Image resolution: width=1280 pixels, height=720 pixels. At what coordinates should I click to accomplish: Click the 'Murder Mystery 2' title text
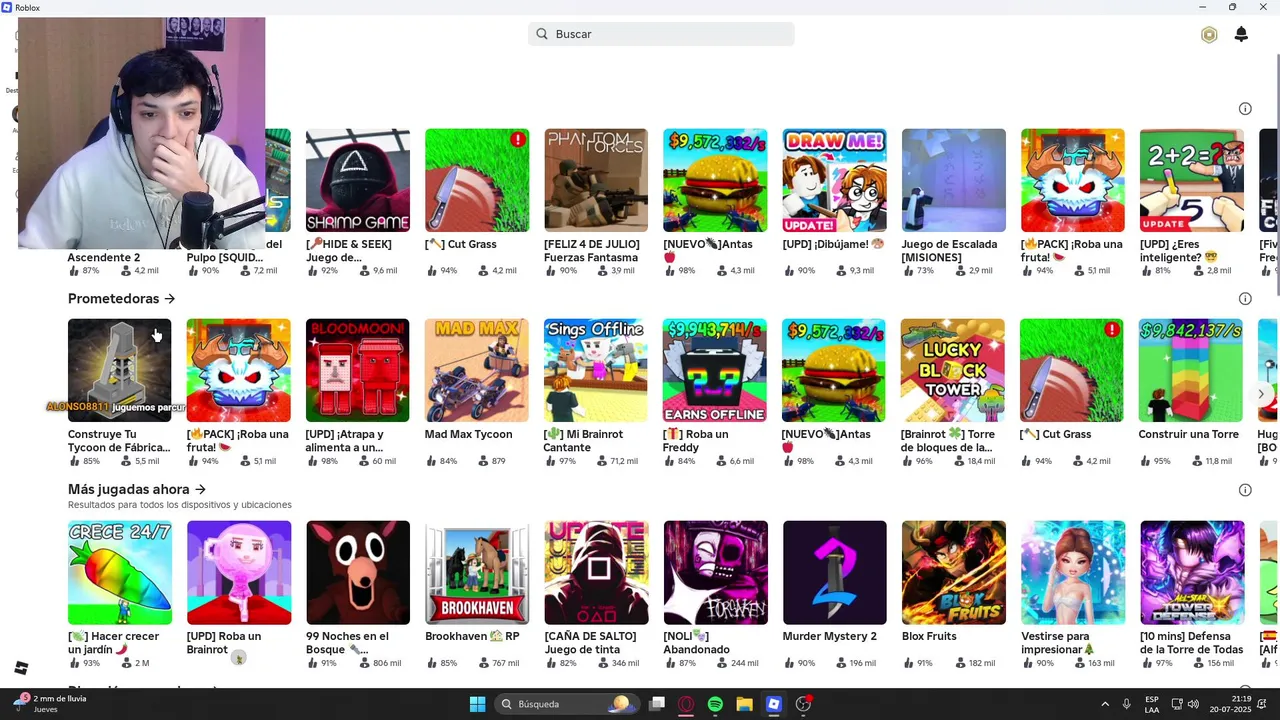pos(830,637)
